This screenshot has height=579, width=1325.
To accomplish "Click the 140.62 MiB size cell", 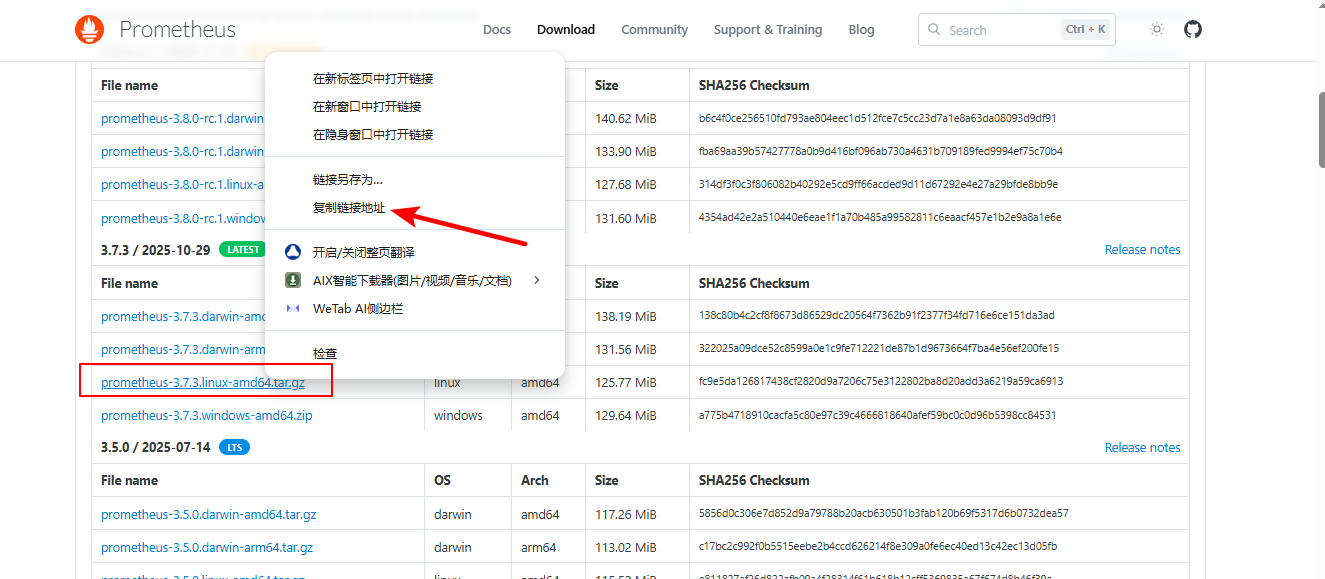I will [626, 118].
